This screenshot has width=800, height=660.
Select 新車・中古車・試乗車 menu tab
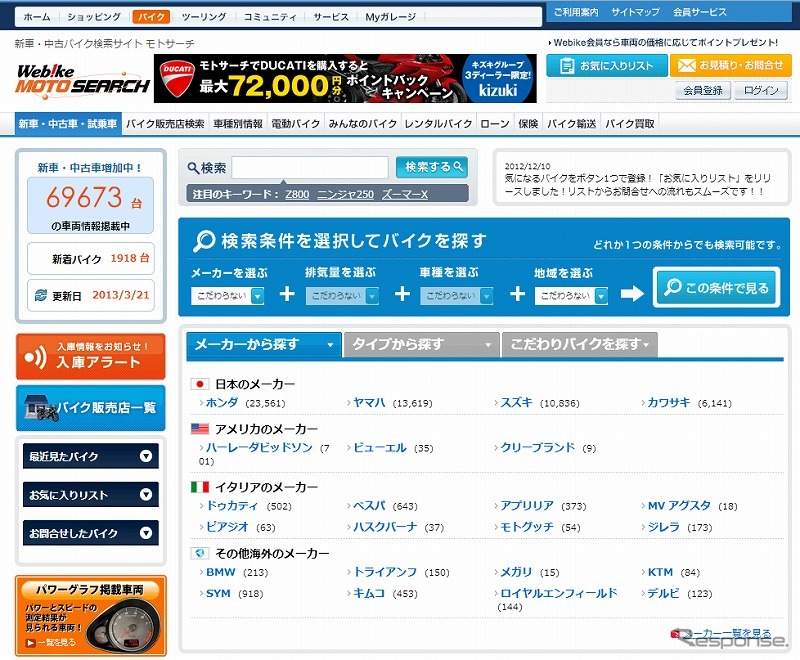[x=68, y=123]
